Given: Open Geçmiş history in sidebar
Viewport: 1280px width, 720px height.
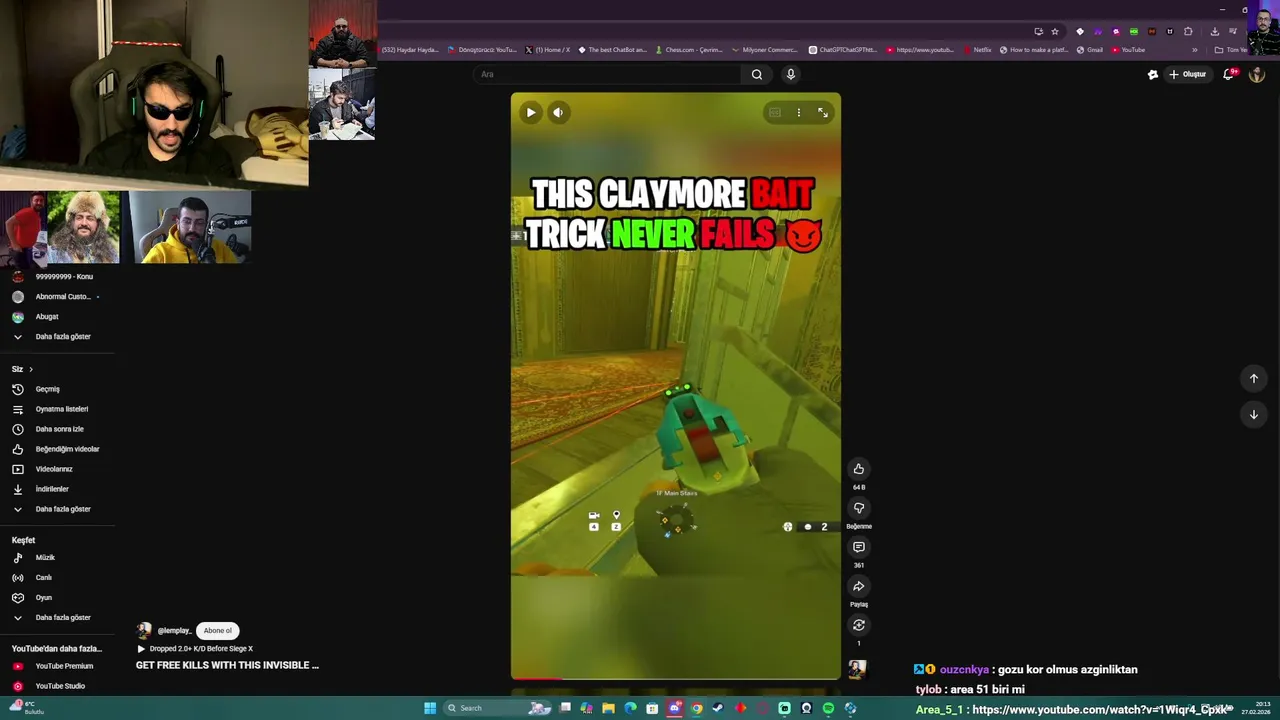Looking at the screenshot, I should pos(48,389).
